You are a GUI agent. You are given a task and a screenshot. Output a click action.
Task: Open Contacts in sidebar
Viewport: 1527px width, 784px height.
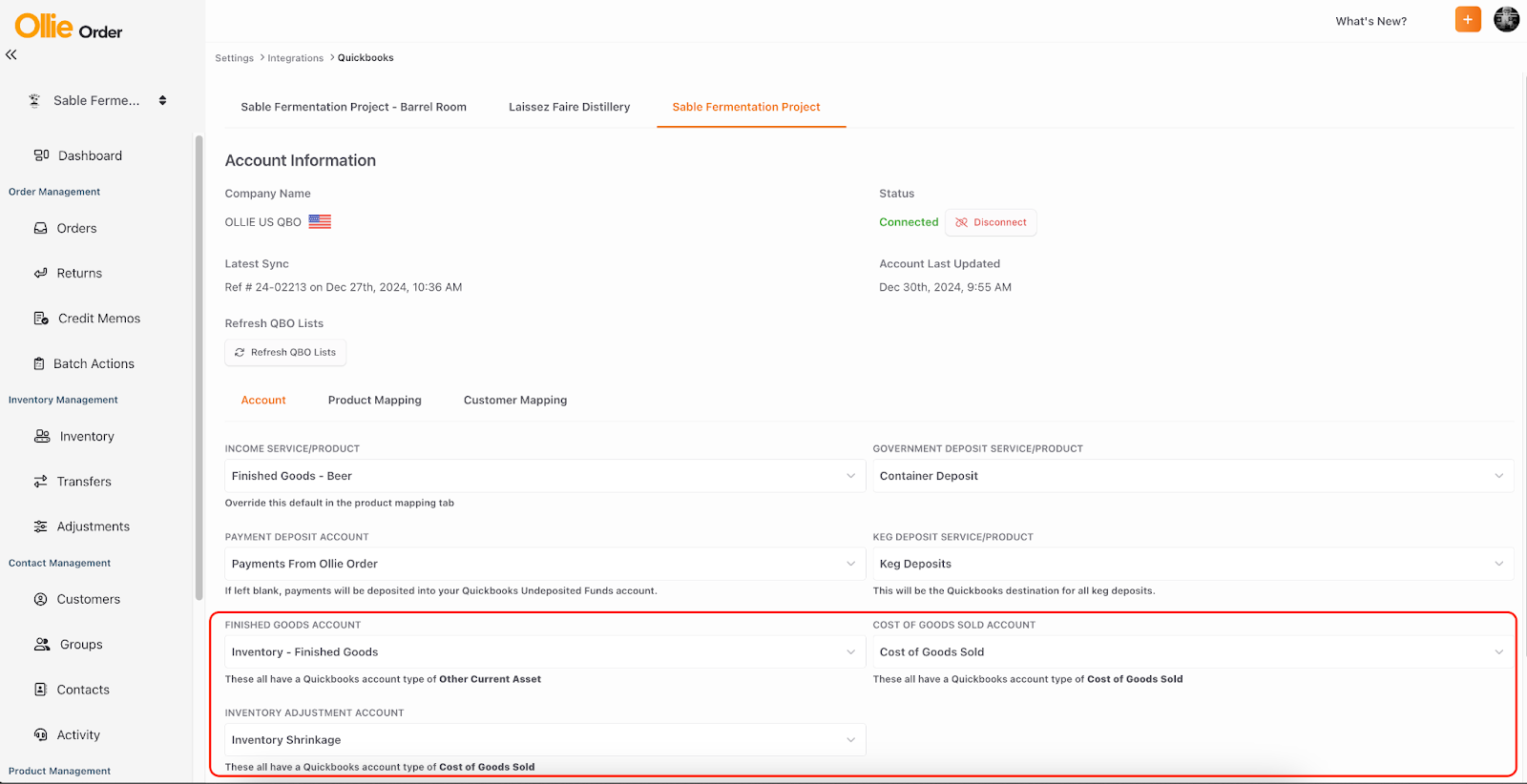coord(83,690)
